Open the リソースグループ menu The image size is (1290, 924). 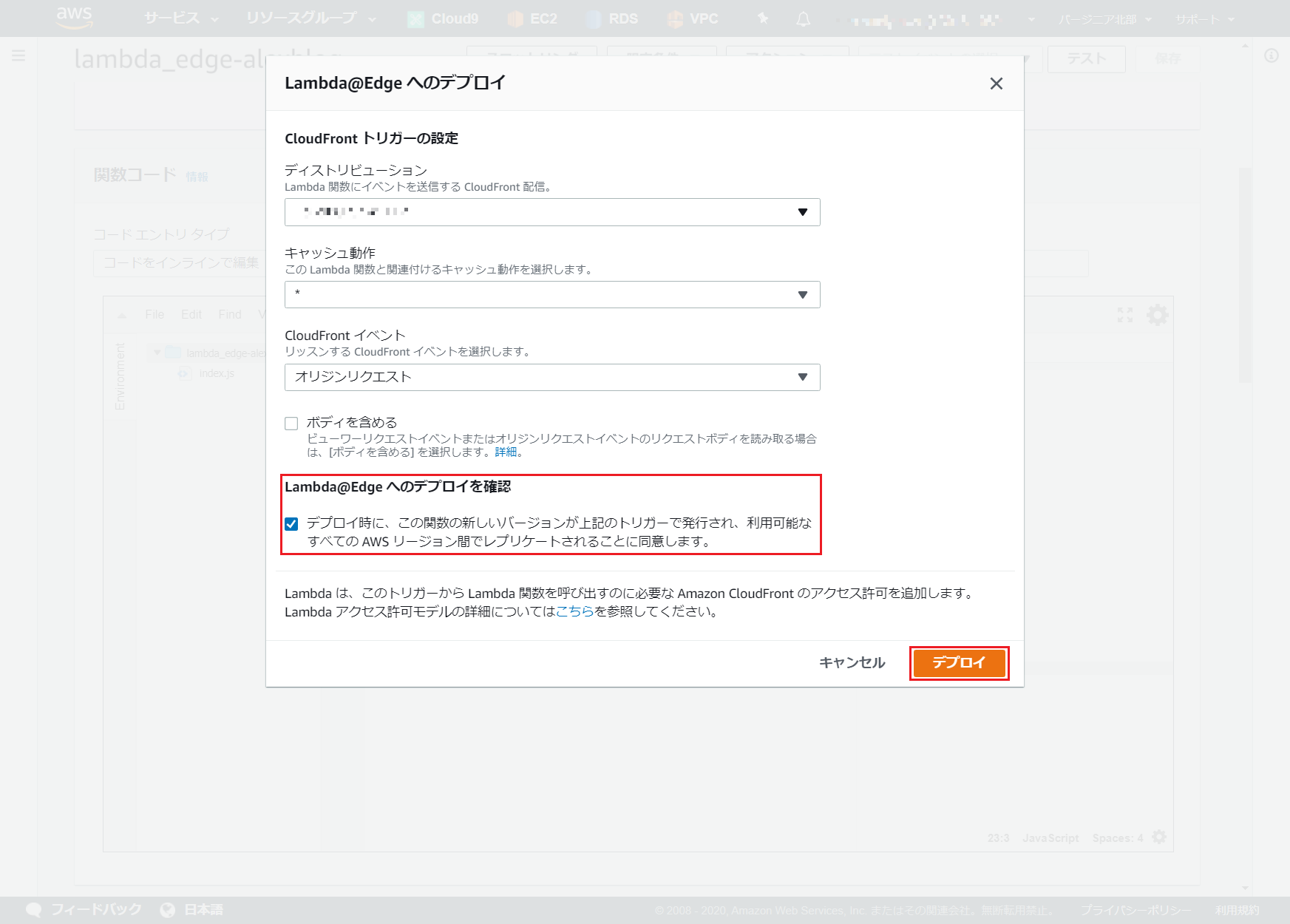point(310,19)
